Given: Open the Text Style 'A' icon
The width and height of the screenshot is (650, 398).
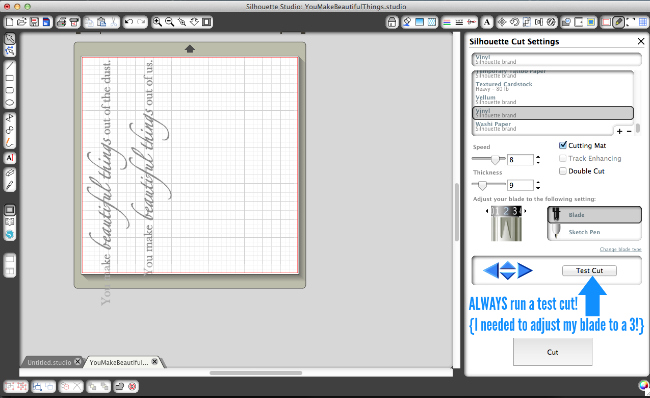Looking at the screenshot, I should click(487, 22).
